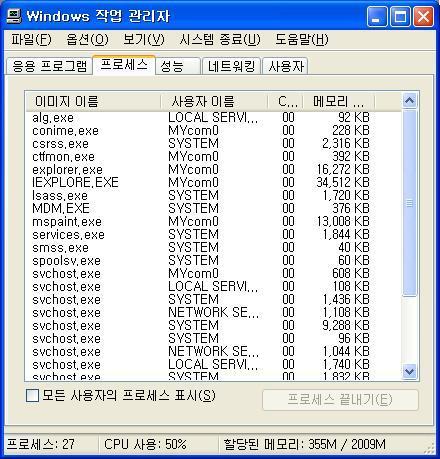Maximize the Task Manager window
440x459 pixels.
coord(400,16)
